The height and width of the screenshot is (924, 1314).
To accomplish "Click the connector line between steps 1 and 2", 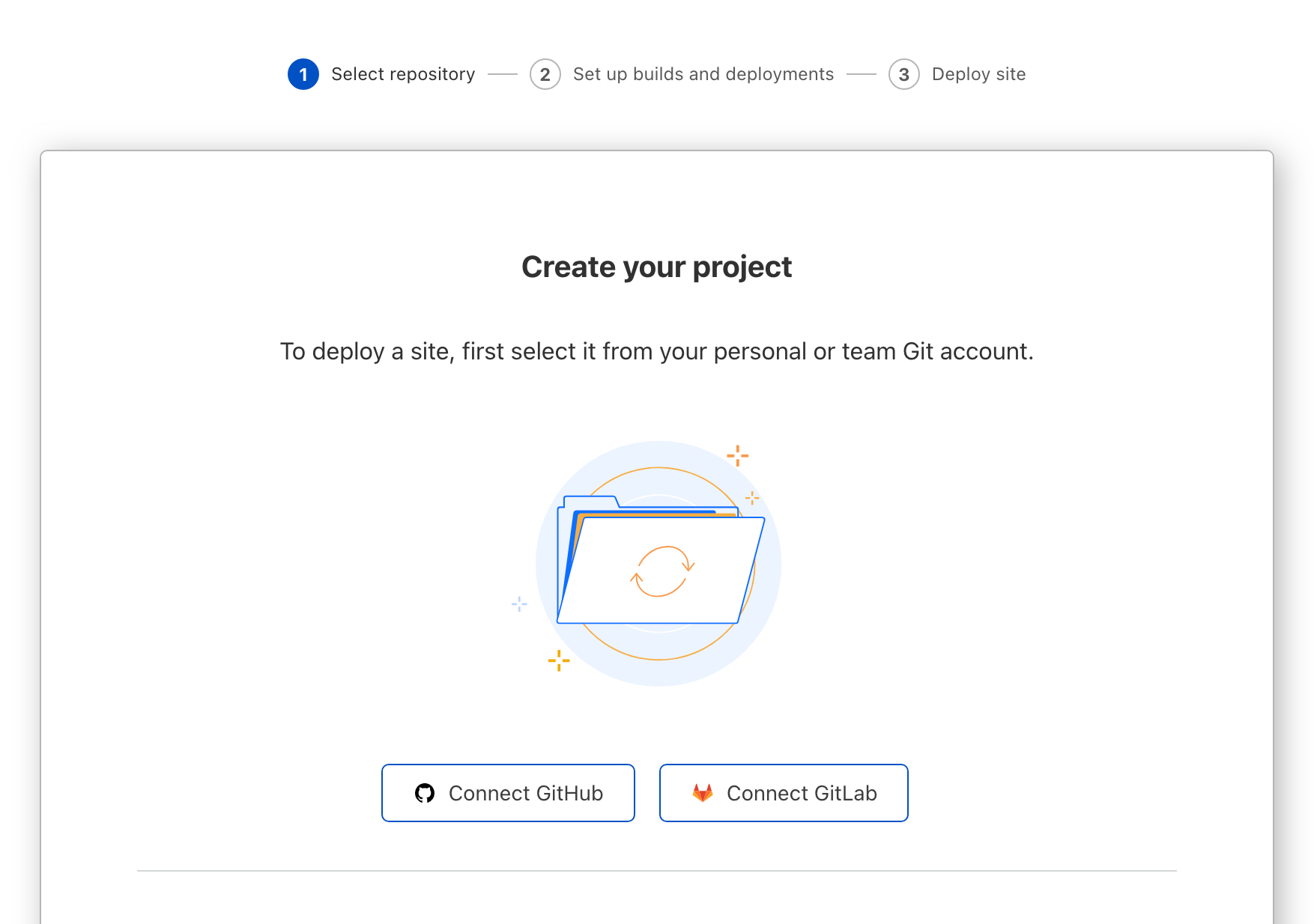I will pos(503,74).
